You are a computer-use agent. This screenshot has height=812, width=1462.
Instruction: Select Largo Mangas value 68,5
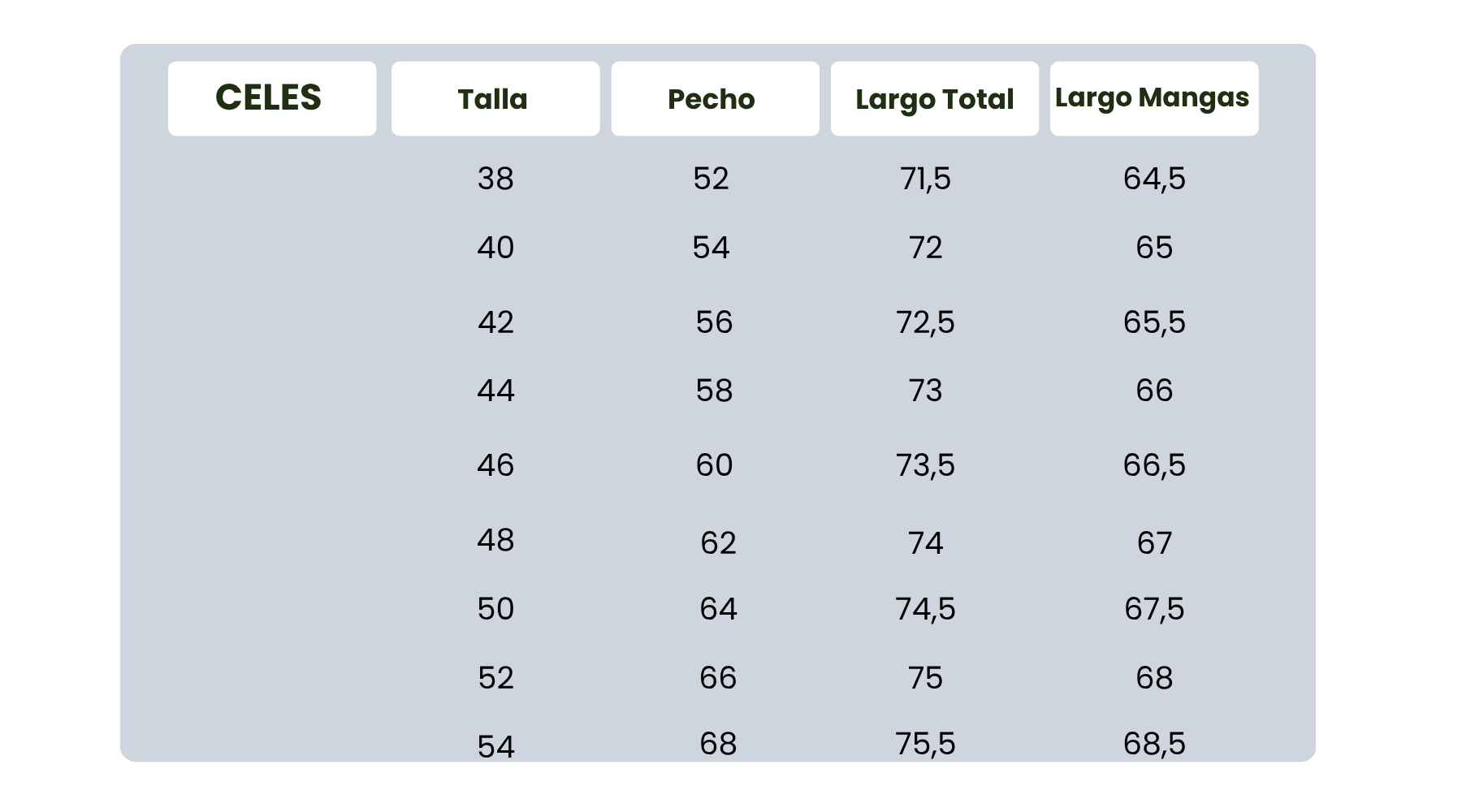pos(1154,744)
